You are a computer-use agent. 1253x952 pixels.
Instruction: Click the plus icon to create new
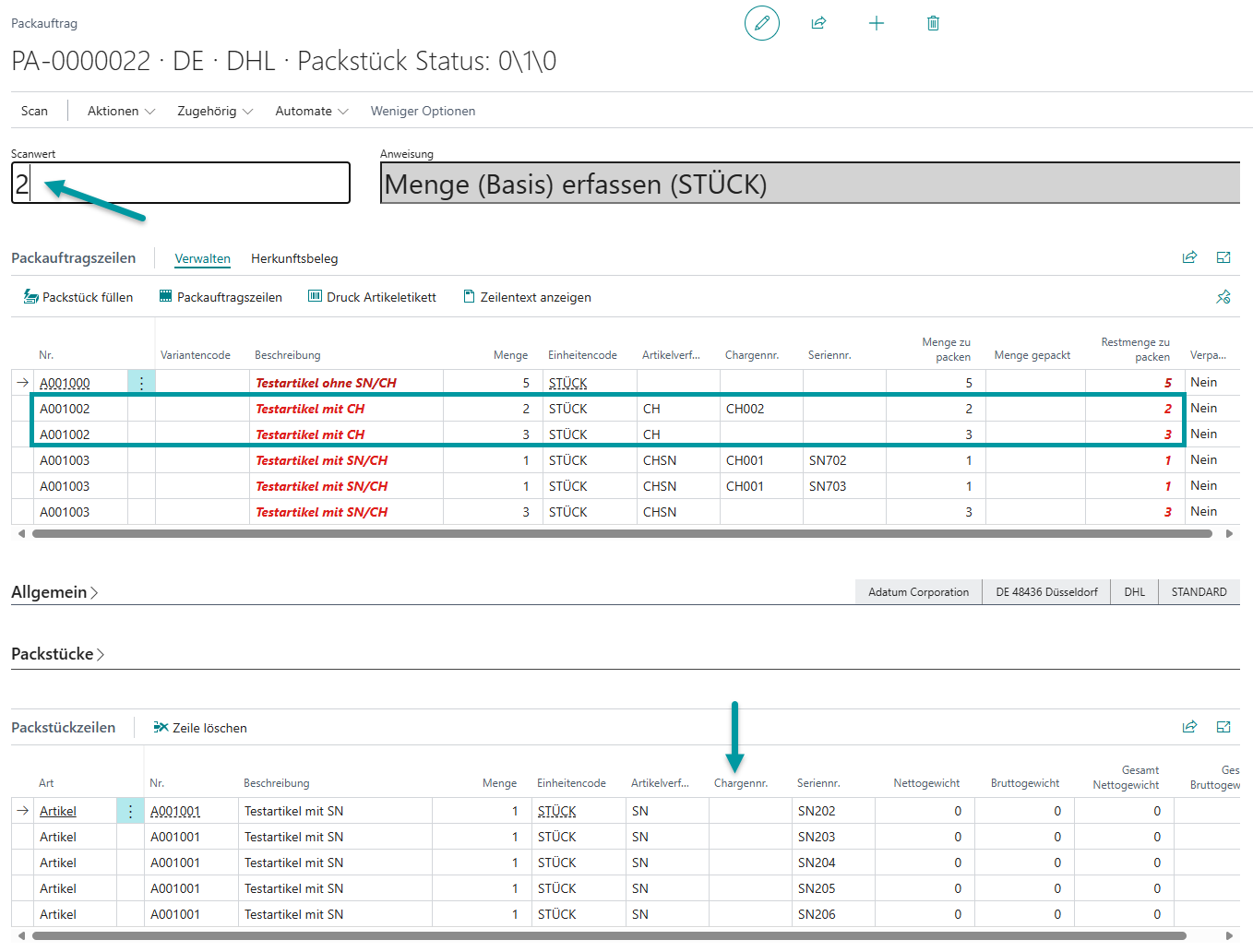(x=877, y=23)
